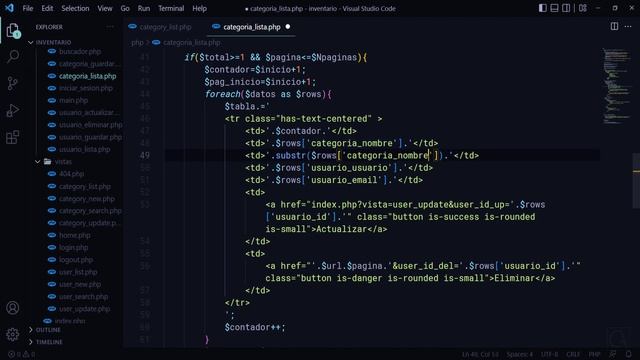Open user_list.php in vistas folder

[78, 272]
